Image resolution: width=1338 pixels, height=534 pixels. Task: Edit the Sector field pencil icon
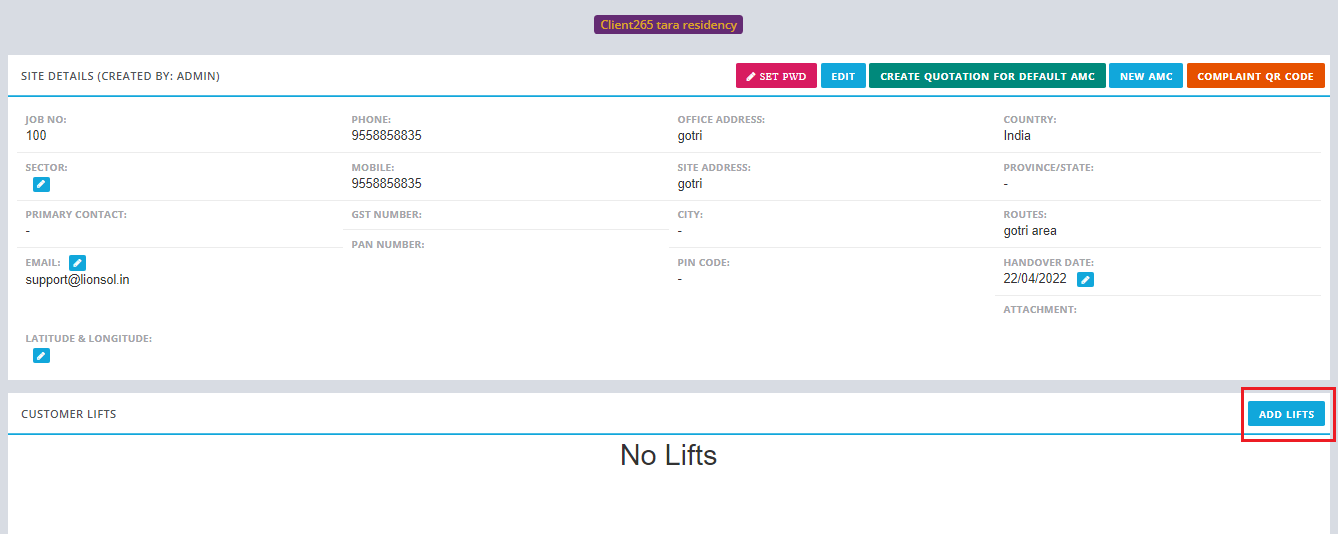pos(41,184)
